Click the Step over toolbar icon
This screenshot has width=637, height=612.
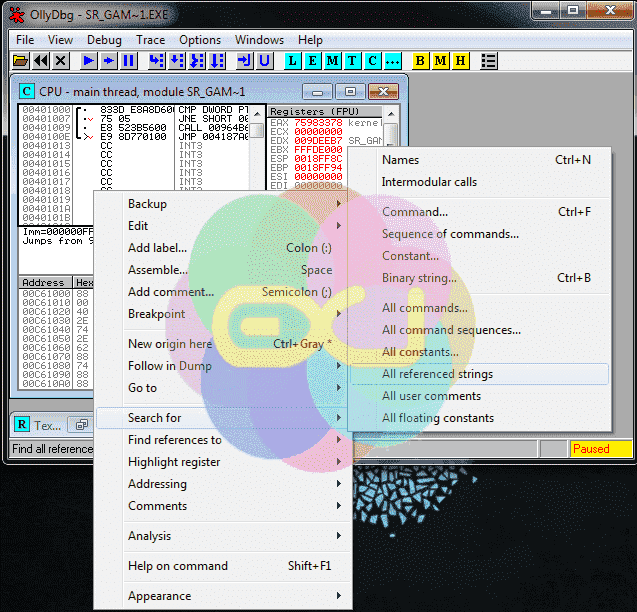177,61
